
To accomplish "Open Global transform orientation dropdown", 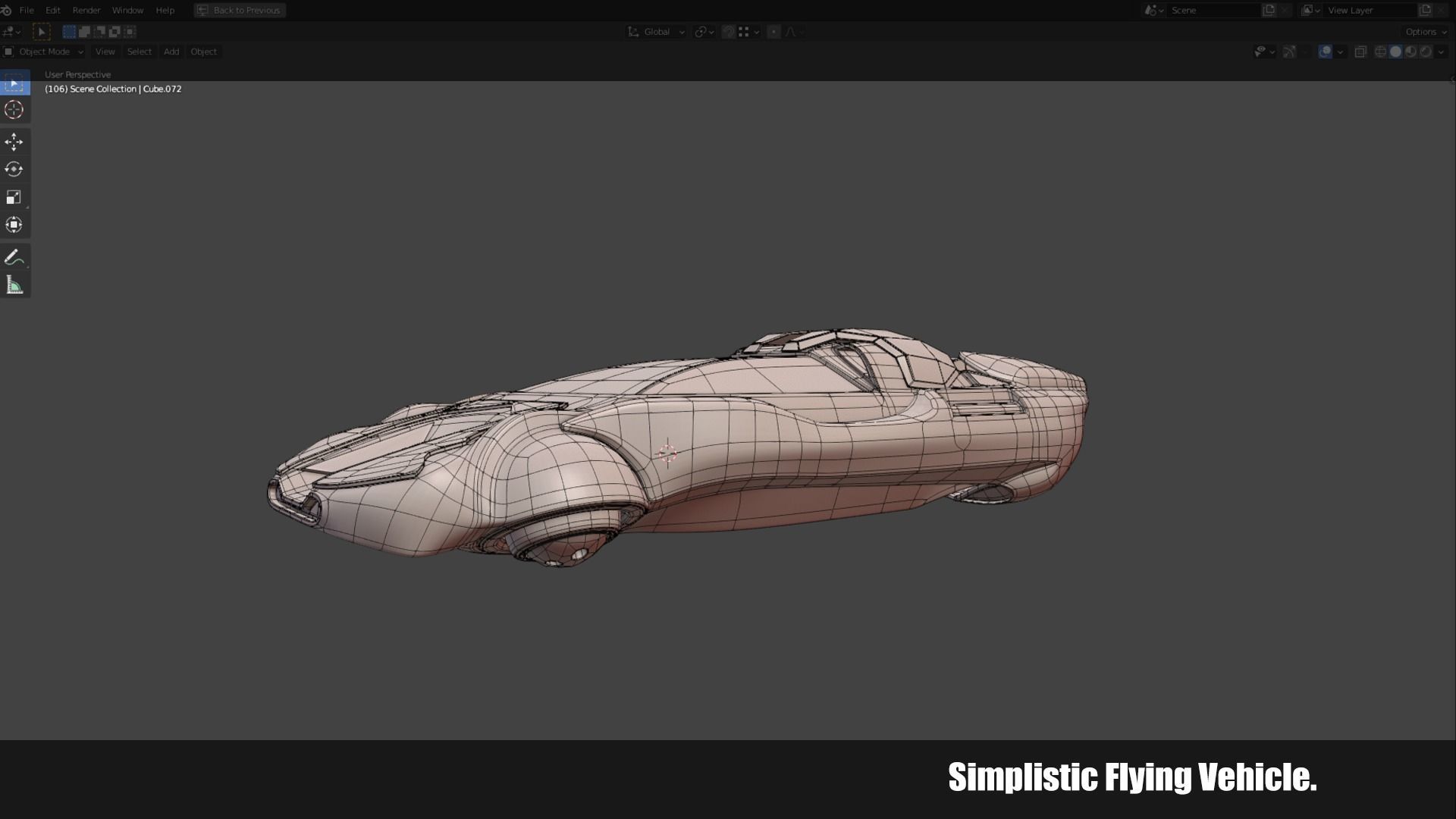I will pos(657,32).
